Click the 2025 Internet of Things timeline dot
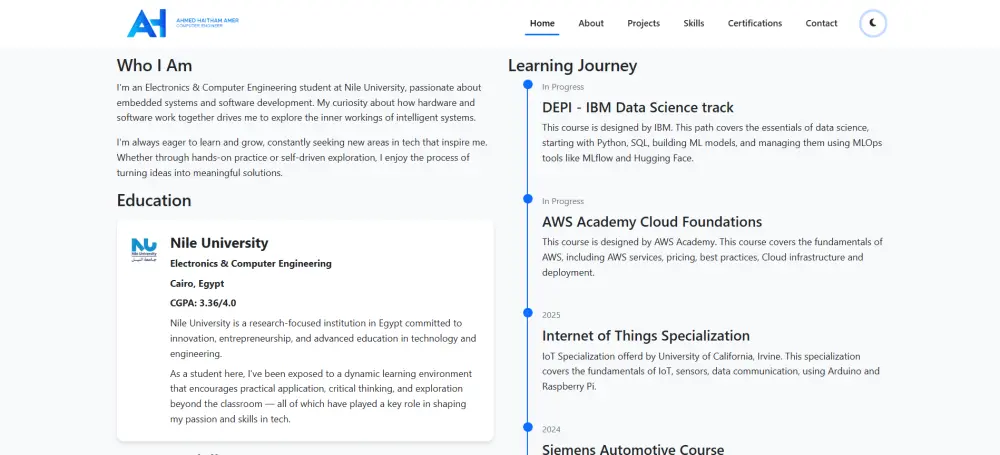This screenshot has width=1000, height=455. point(528,313)
